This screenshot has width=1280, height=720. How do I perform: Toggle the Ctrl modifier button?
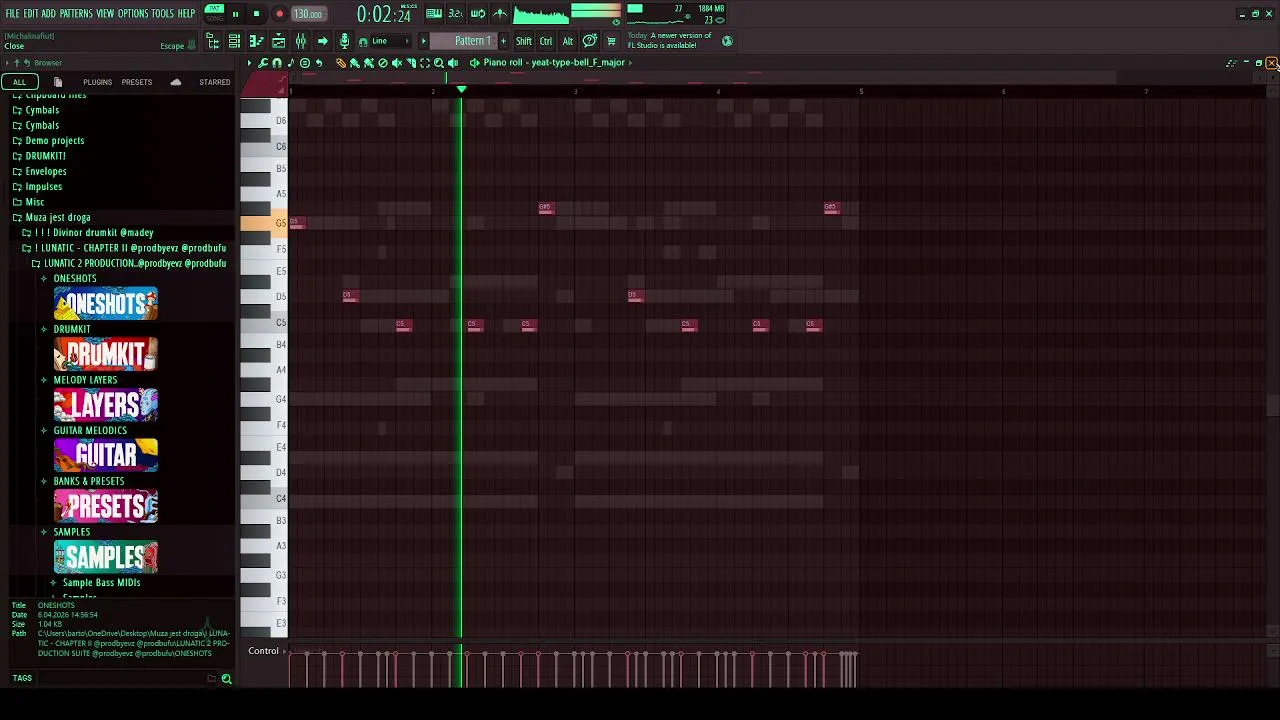click(x=546, y=41)
